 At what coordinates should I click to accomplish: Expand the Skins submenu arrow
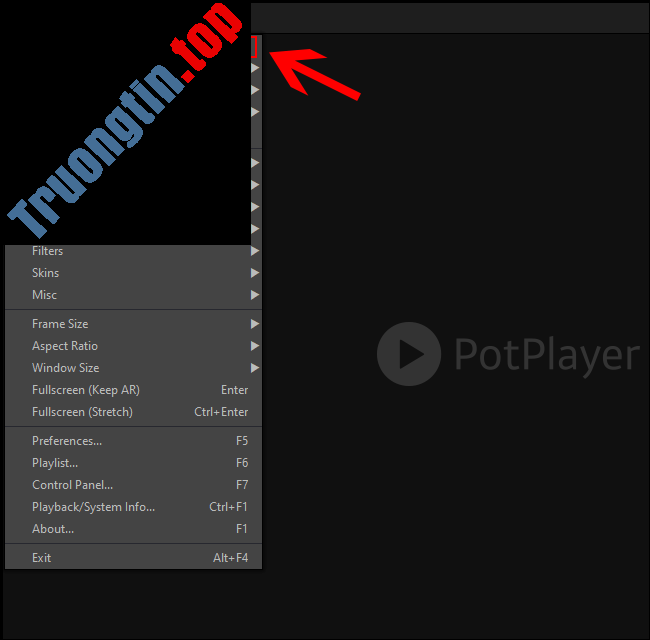(255, 273)
